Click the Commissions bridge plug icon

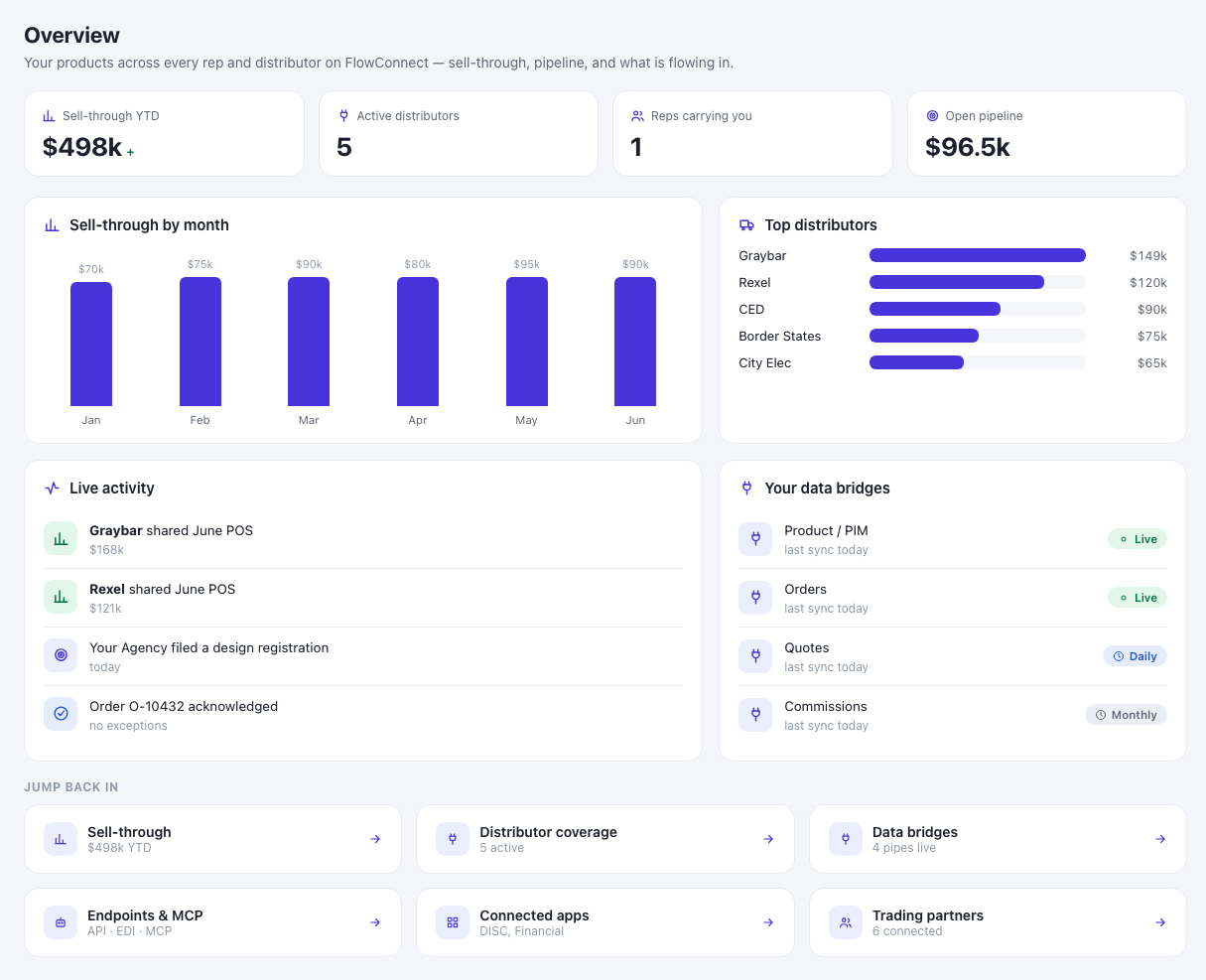tap(755, 715)
